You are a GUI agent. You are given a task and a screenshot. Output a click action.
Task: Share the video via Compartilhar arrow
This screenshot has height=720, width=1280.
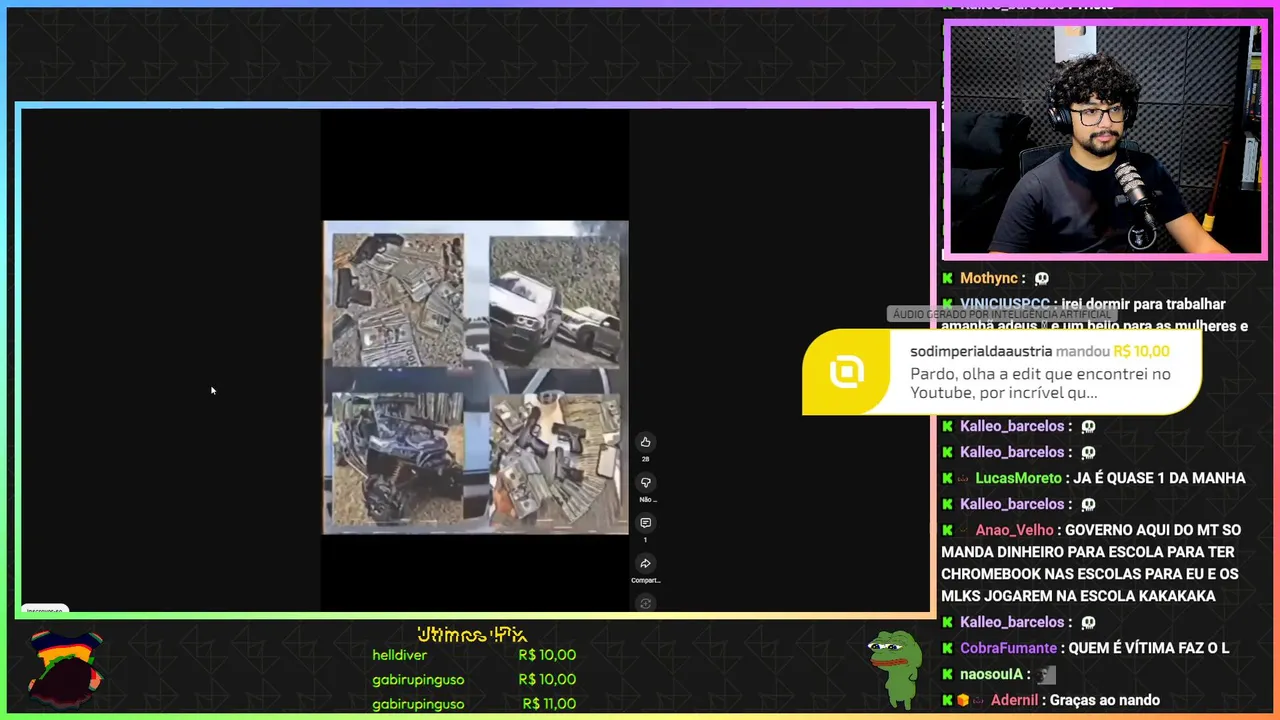click(x=645, y=564)
